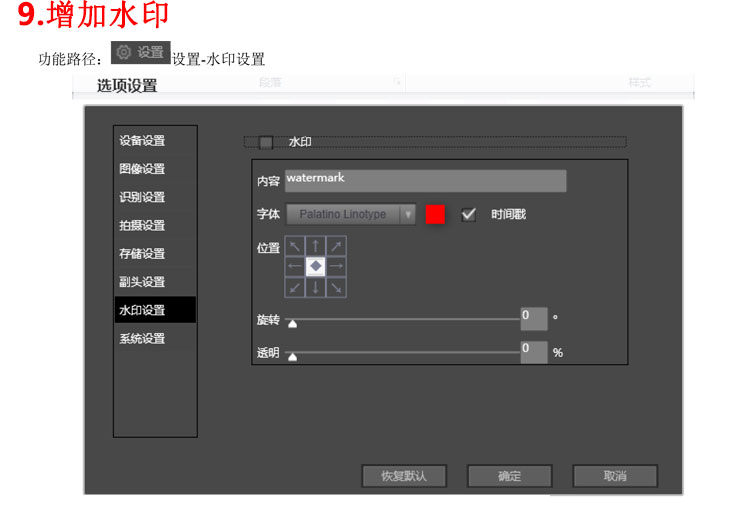The height and width of the screenshot is (507, 750).
Task: Uncheck the 时间戳 timestamp checkbox
Action: [468, 214]
